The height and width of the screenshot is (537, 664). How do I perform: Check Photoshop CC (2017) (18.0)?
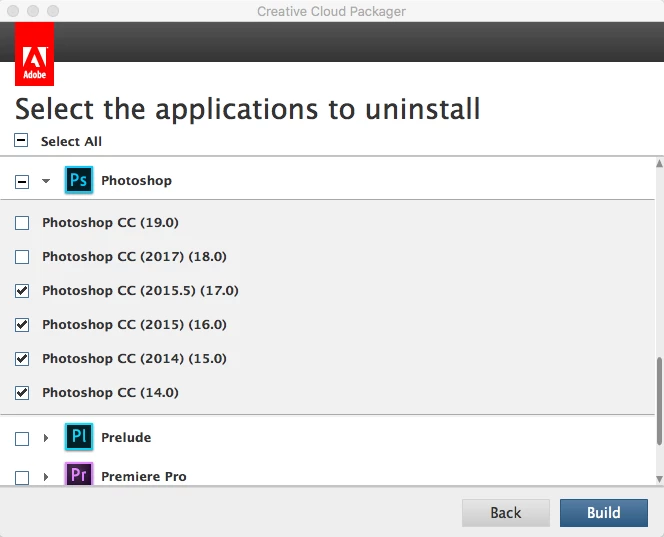[x=22, y=257]
